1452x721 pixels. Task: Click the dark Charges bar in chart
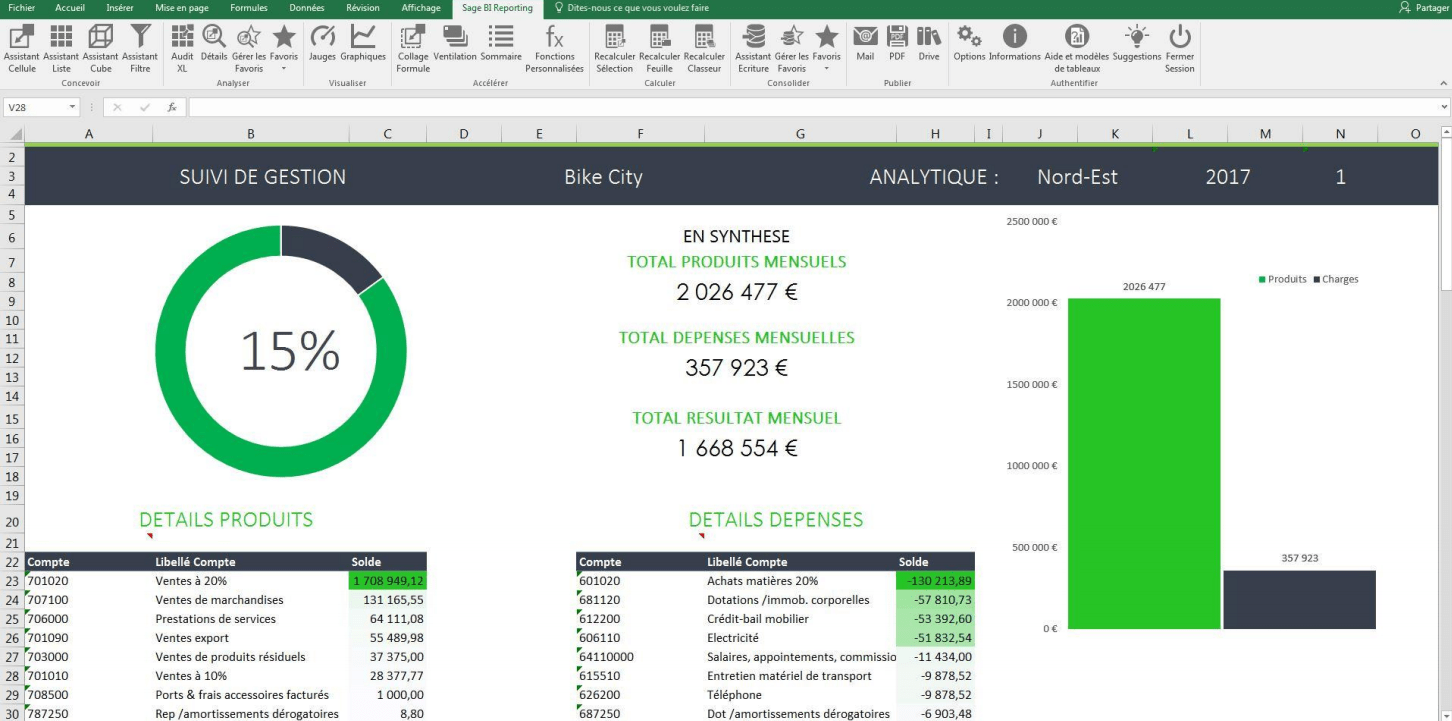coord(1299,600)
